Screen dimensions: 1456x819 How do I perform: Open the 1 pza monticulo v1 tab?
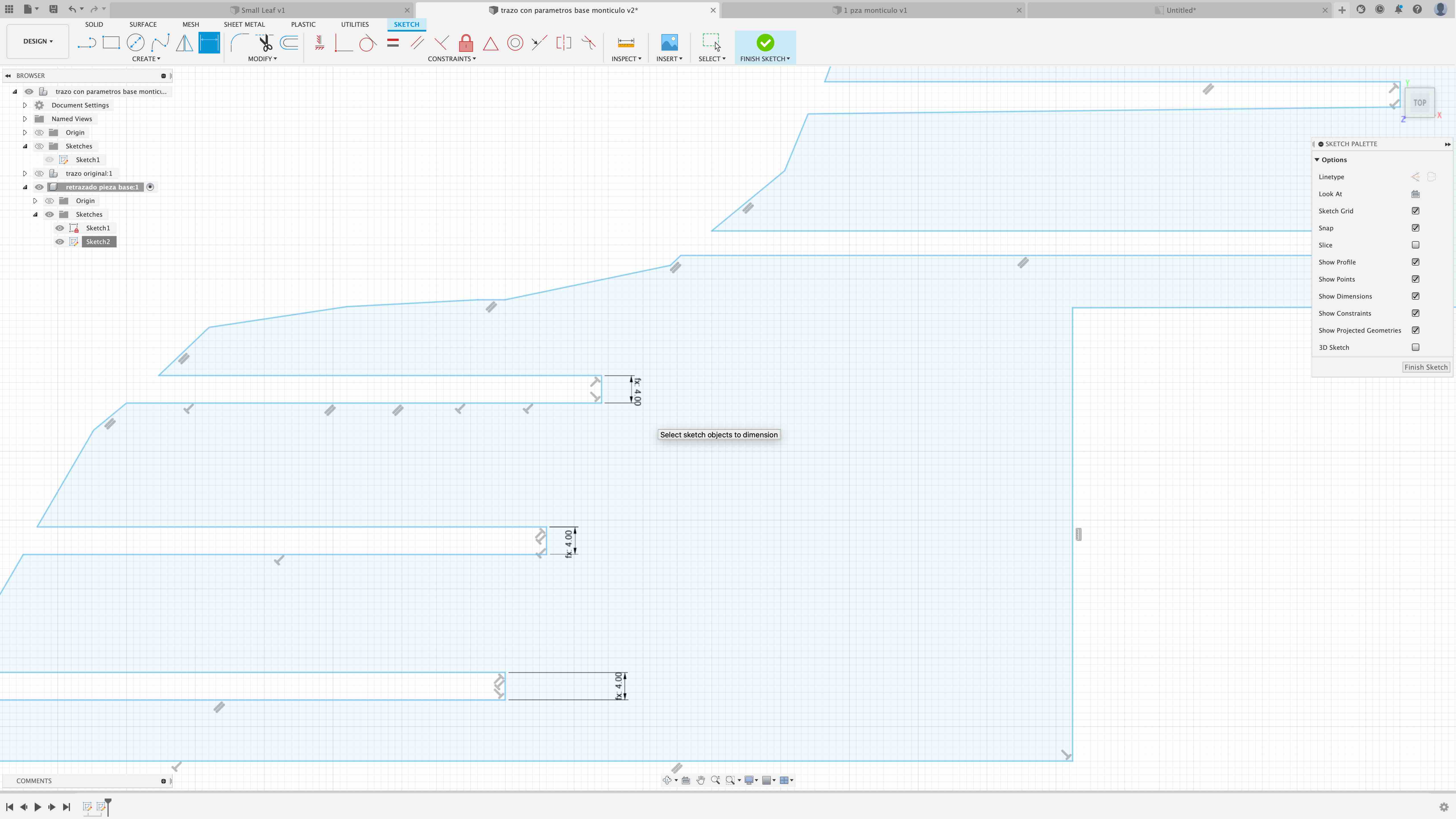874,10
